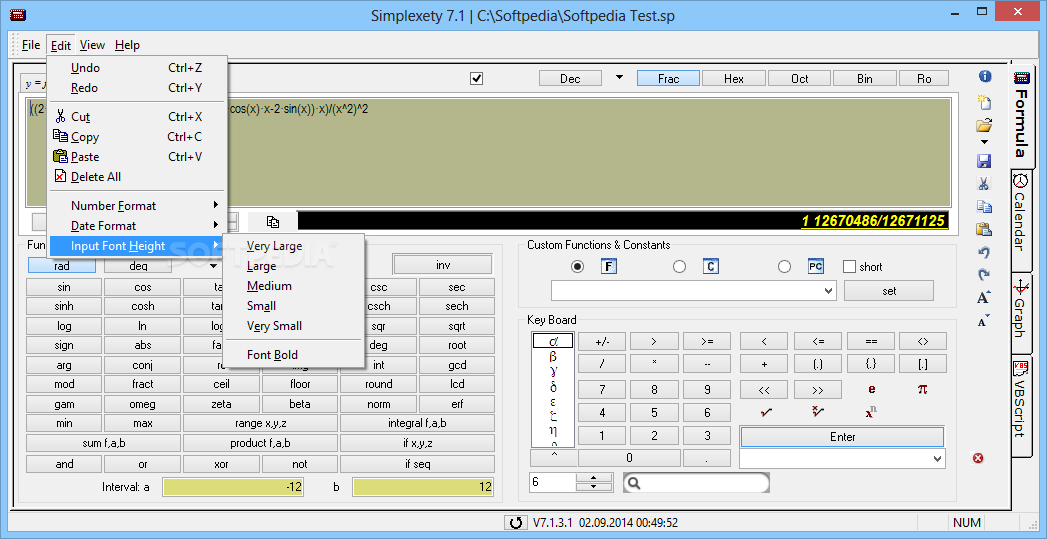Click the paste clipboard icon in sidebar
Image resolution: width=1047 pixels, height=539 pixels.
[984, 229]
